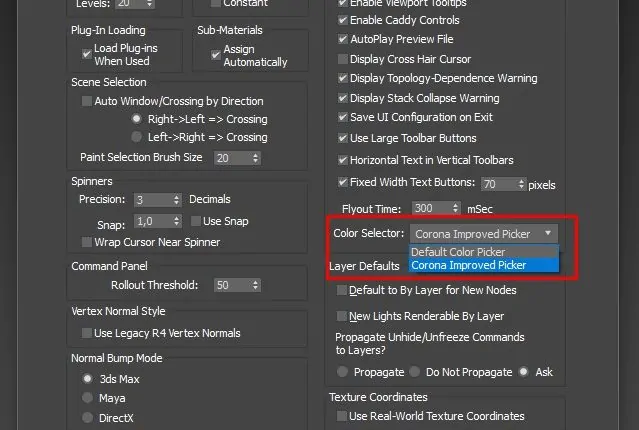Disable Use Large Toolbar Buttons
639x430 pixels.
343,138
